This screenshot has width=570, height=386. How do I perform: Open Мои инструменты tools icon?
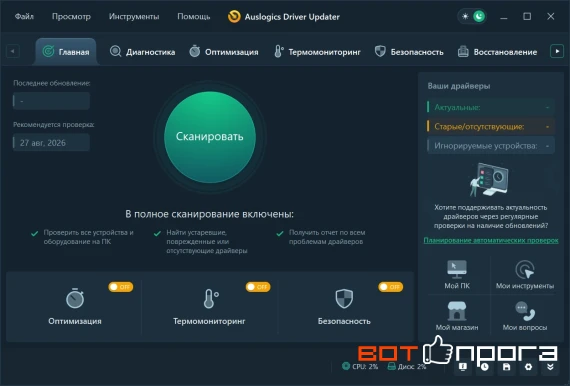pos(525,269)
